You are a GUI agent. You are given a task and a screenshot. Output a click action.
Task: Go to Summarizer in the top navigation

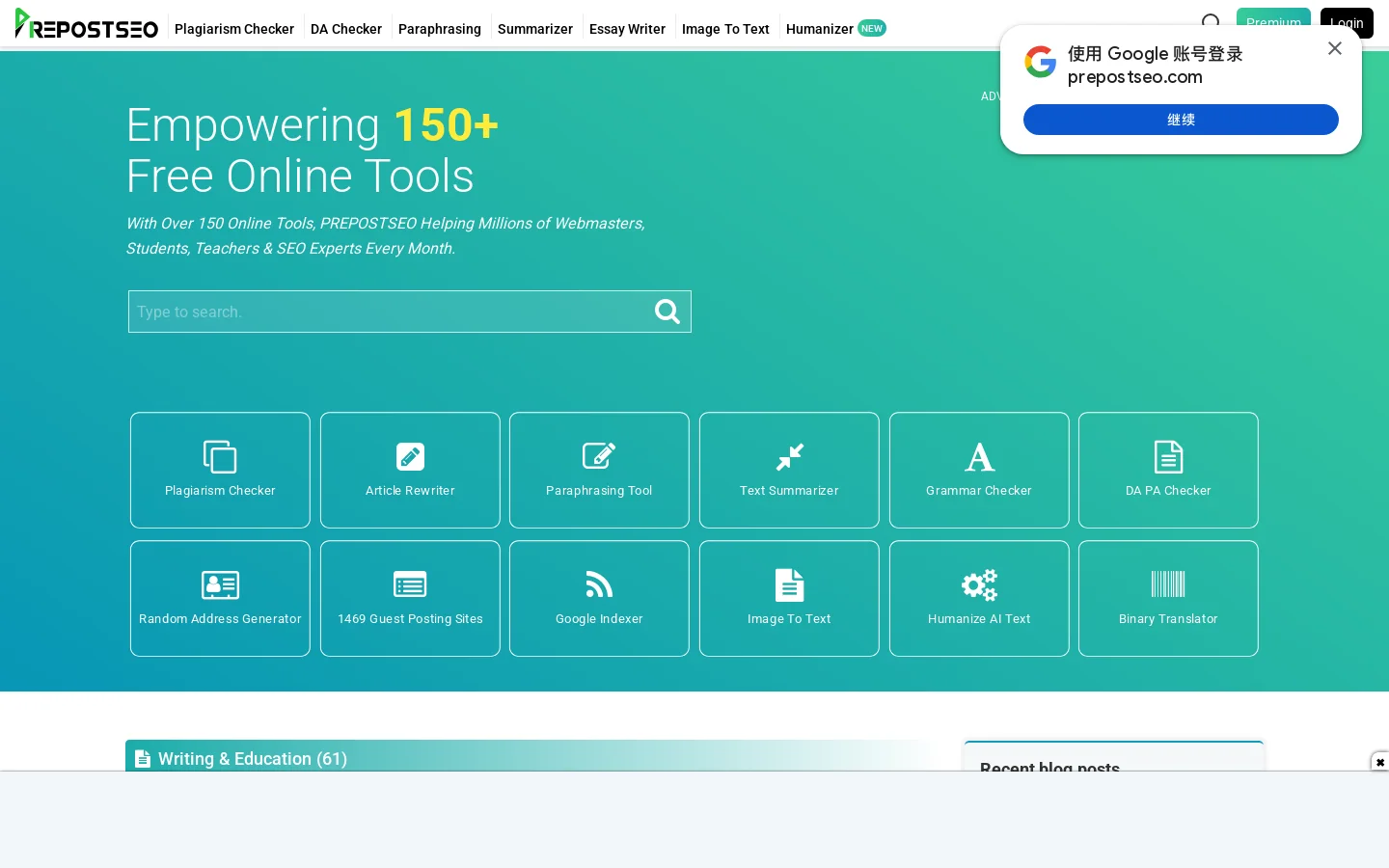pos(535,29)
